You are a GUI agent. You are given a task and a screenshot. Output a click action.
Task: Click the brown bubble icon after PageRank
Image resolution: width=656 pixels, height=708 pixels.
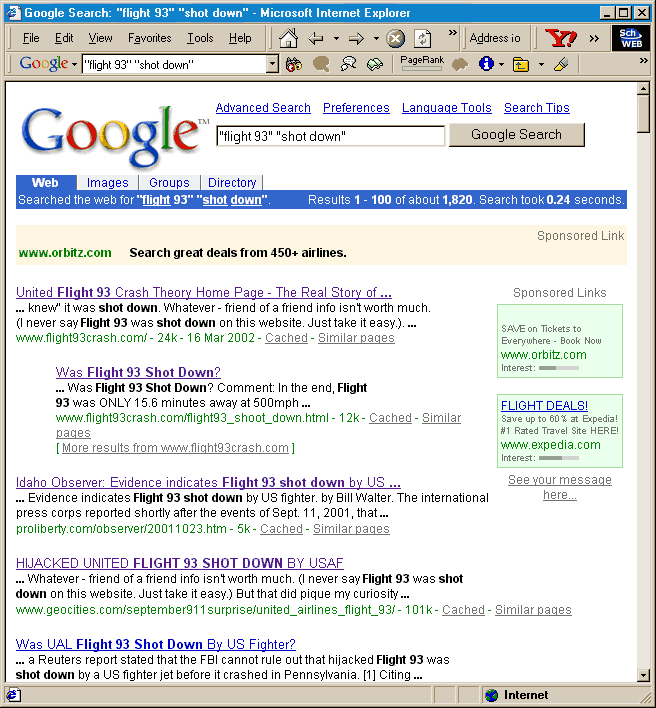click(460, 65)
